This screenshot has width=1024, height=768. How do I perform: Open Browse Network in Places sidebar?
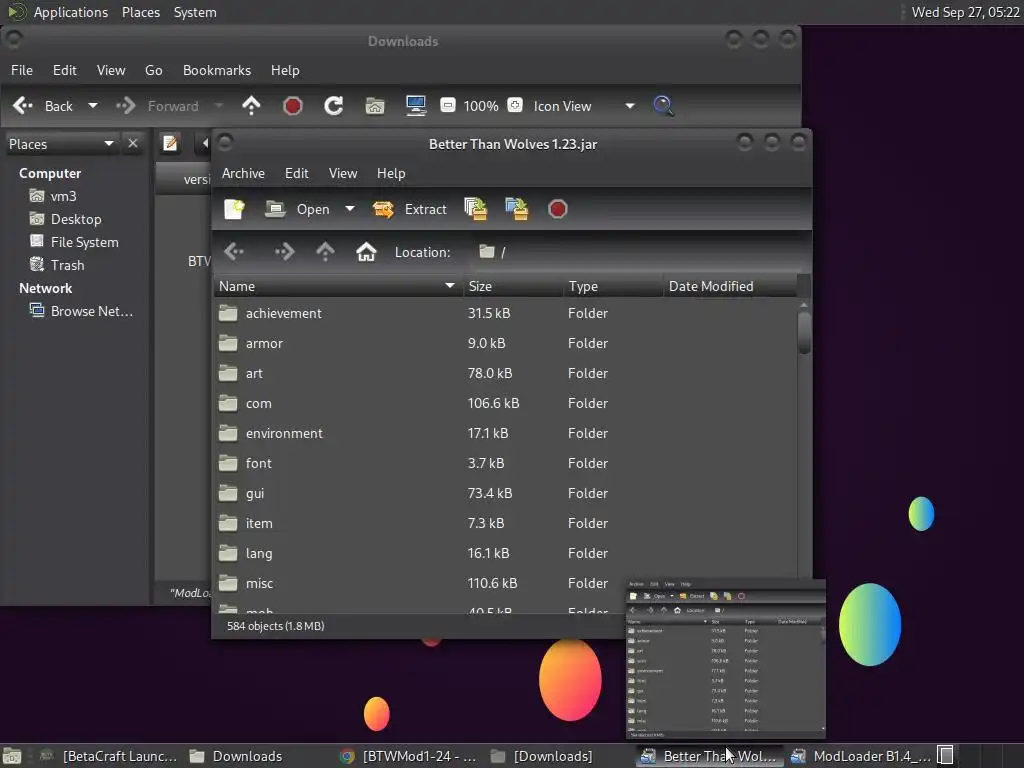[82, 312]
